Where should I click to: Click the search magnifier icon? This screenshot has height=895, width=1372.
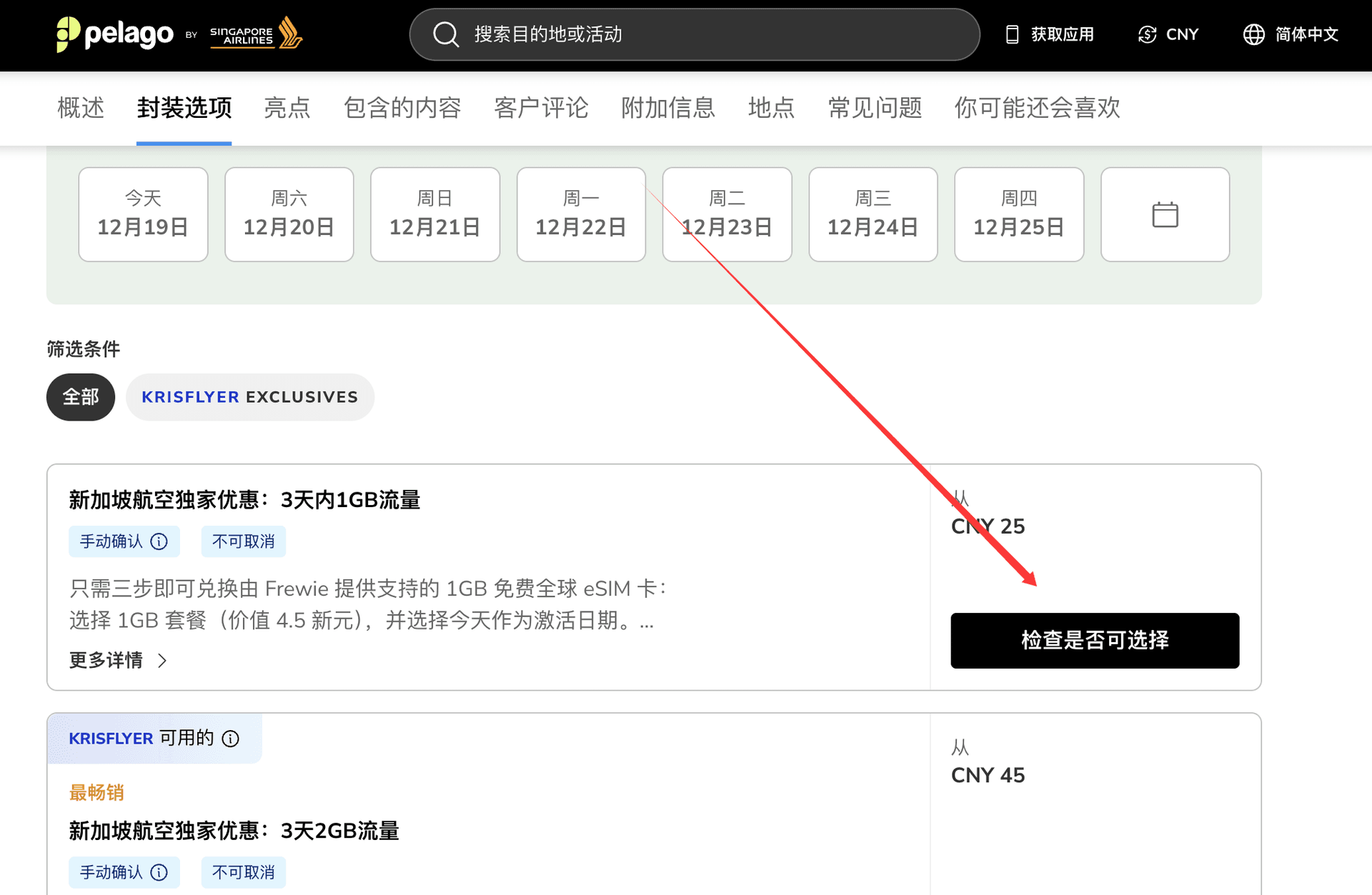click(446, 34)
